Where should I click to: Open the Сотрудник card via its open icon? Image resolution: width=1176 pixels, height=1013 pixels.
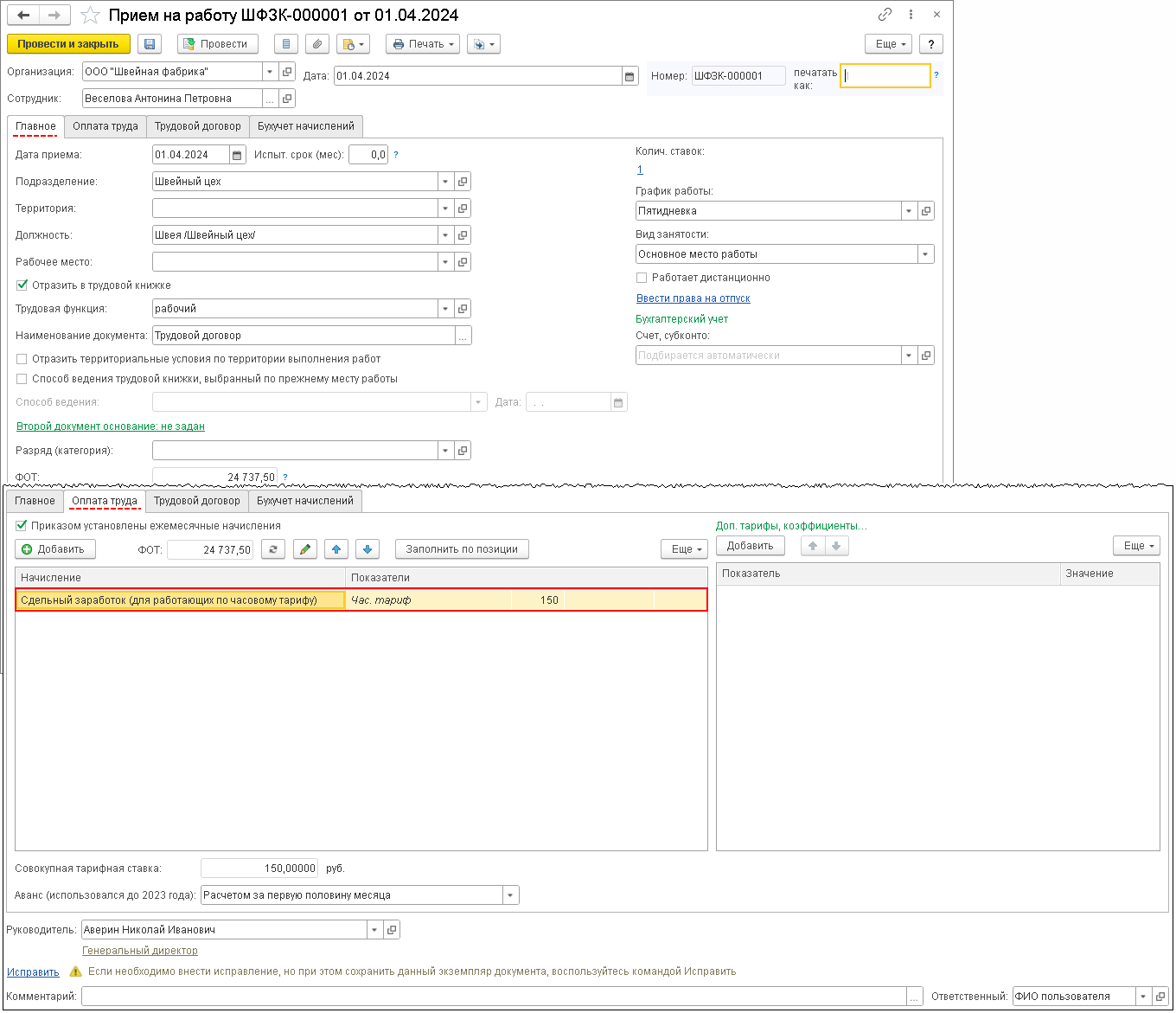coord(287,99)
